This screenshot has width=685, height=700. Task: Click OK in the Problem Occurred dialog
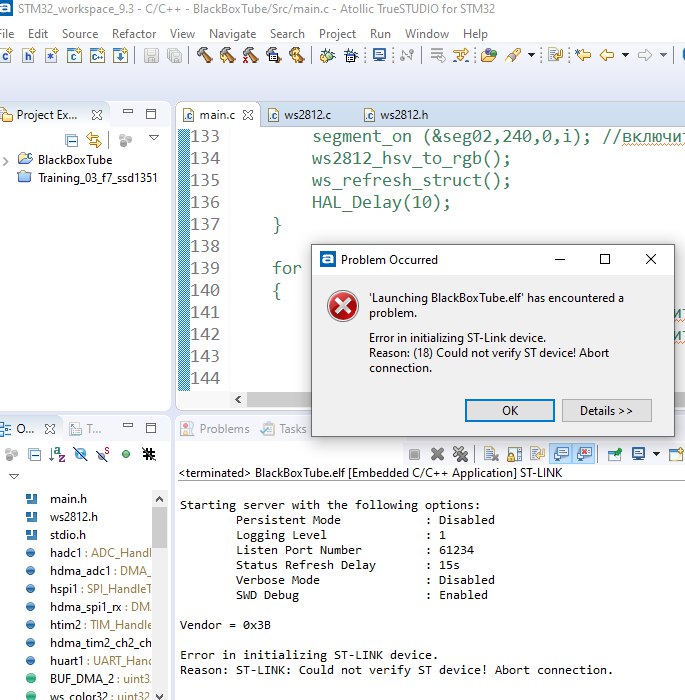[x=510, y=410]
